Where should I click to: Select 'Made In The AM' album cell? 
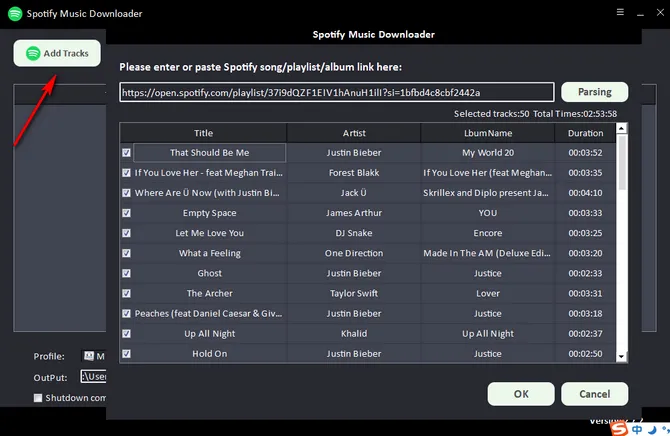488,253
